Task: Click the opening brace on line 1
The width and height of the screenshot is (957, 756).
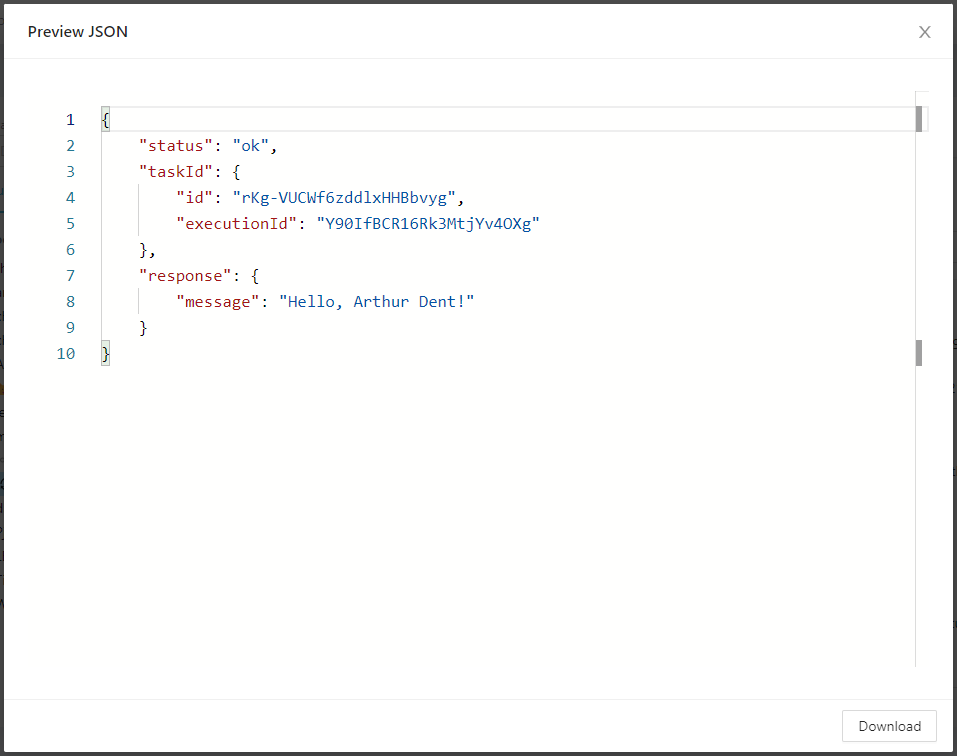Action: 105,120
